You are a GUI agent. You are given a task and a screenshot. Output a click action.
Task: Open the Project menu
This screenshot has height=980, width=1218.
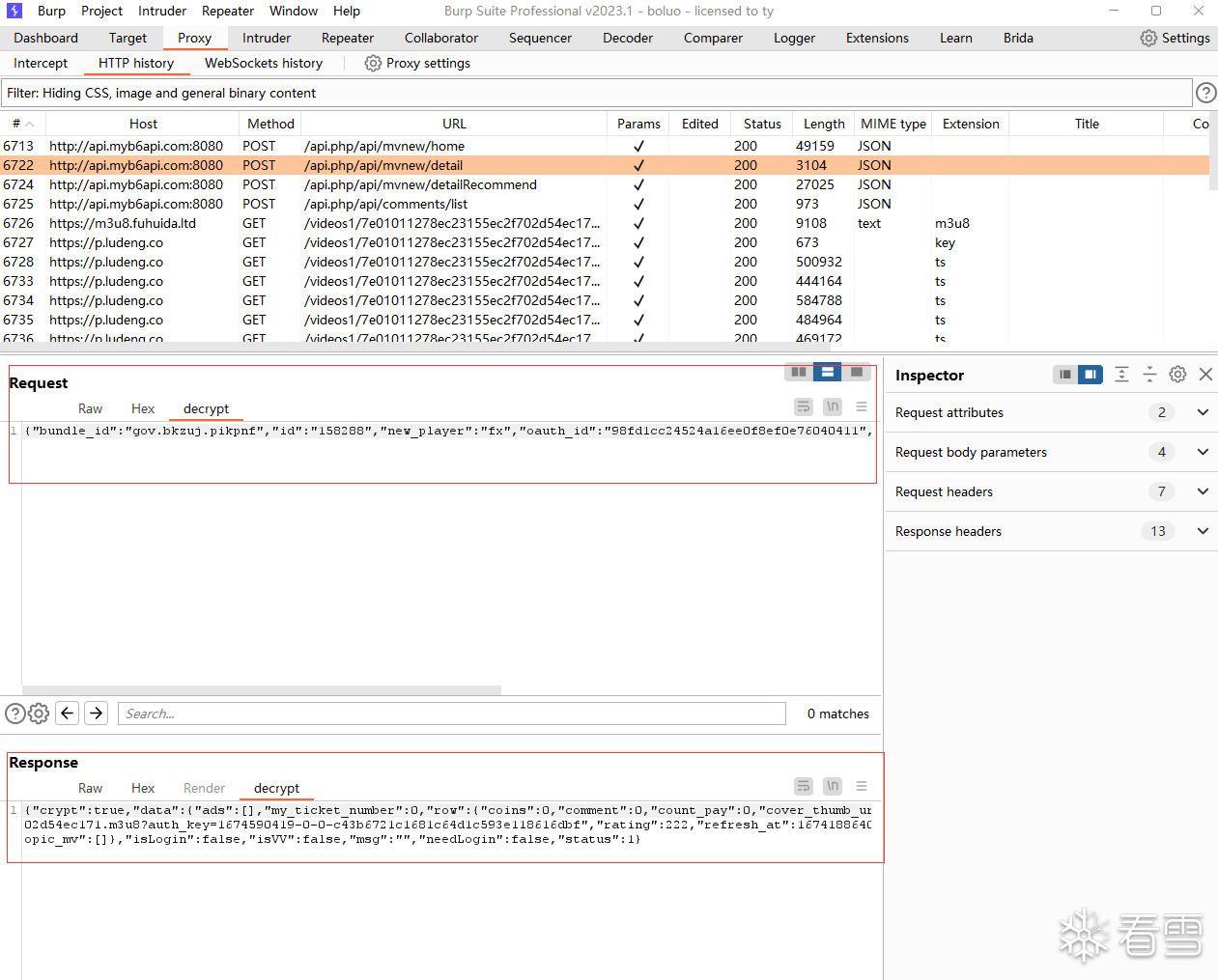101,11
